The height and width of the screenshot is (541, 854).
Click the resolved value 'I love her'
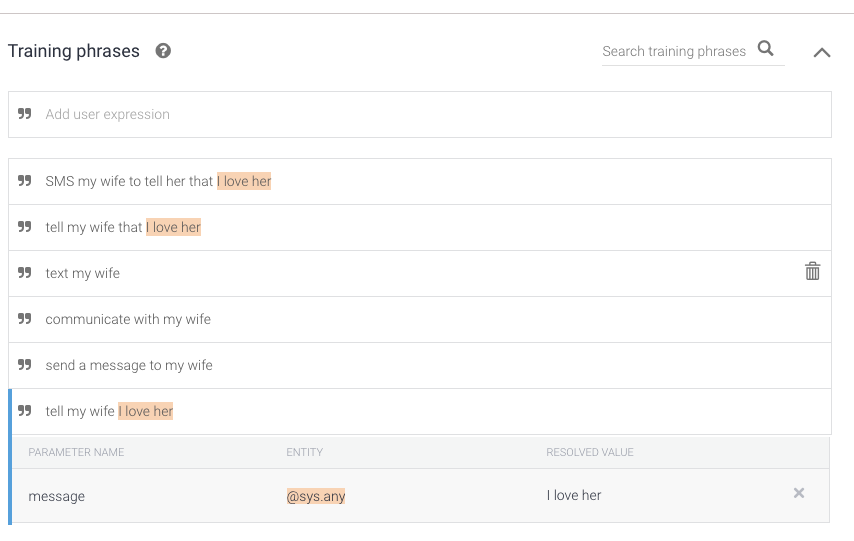click(574, 496)
